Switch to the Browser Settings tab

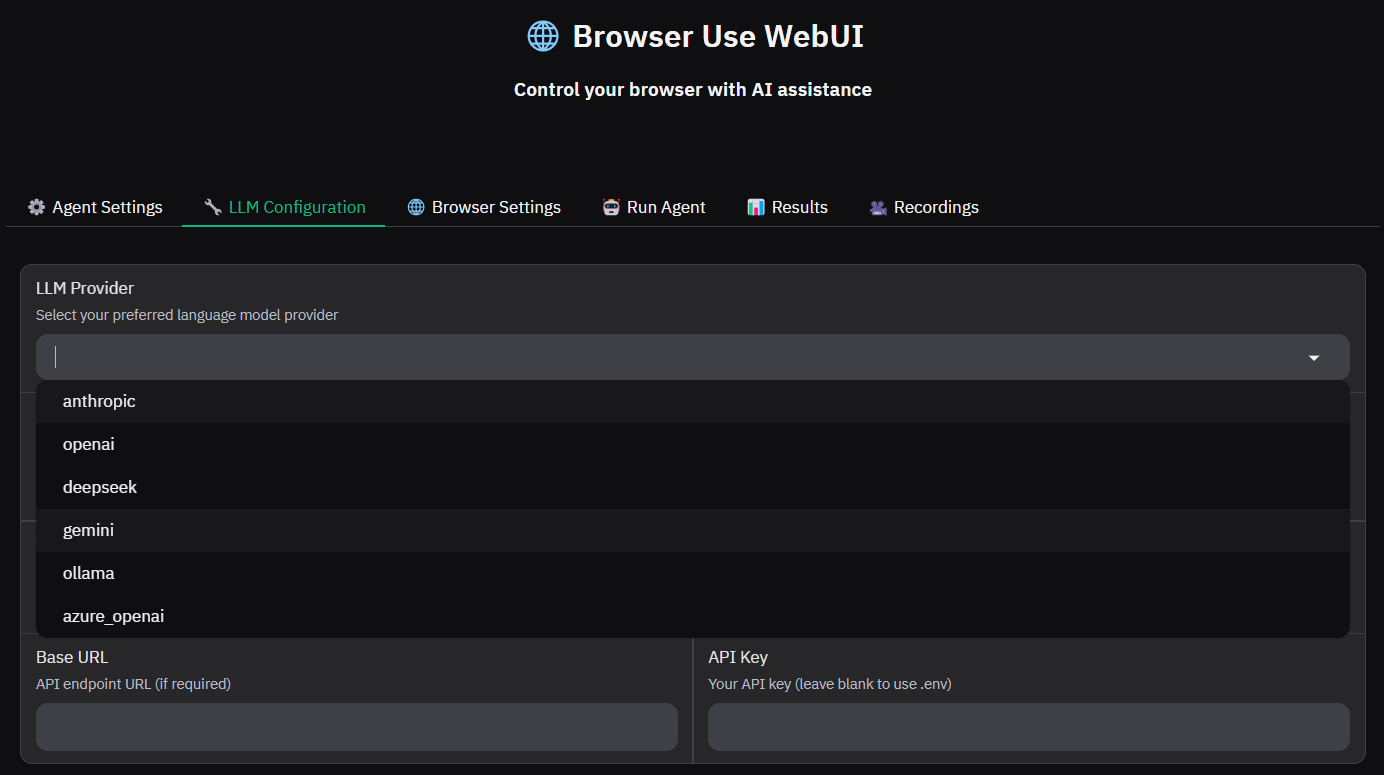pyautogui.click(x=484, y=207)
